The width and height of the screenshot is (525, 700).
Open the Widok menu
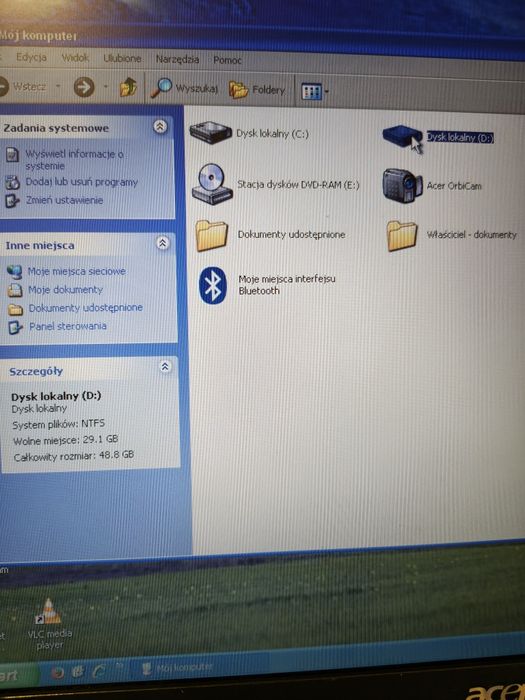(75, 58)
